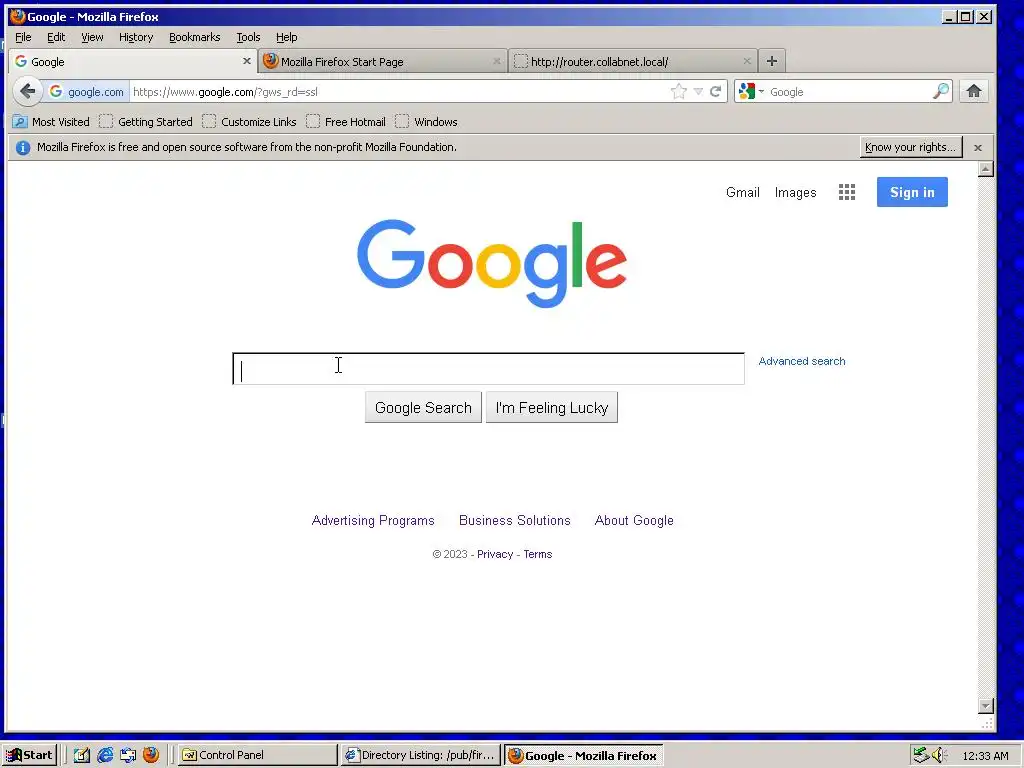The image size is (1024, 768).
Task: Click the notepad quick launch icon
Action: pos(82,755)
